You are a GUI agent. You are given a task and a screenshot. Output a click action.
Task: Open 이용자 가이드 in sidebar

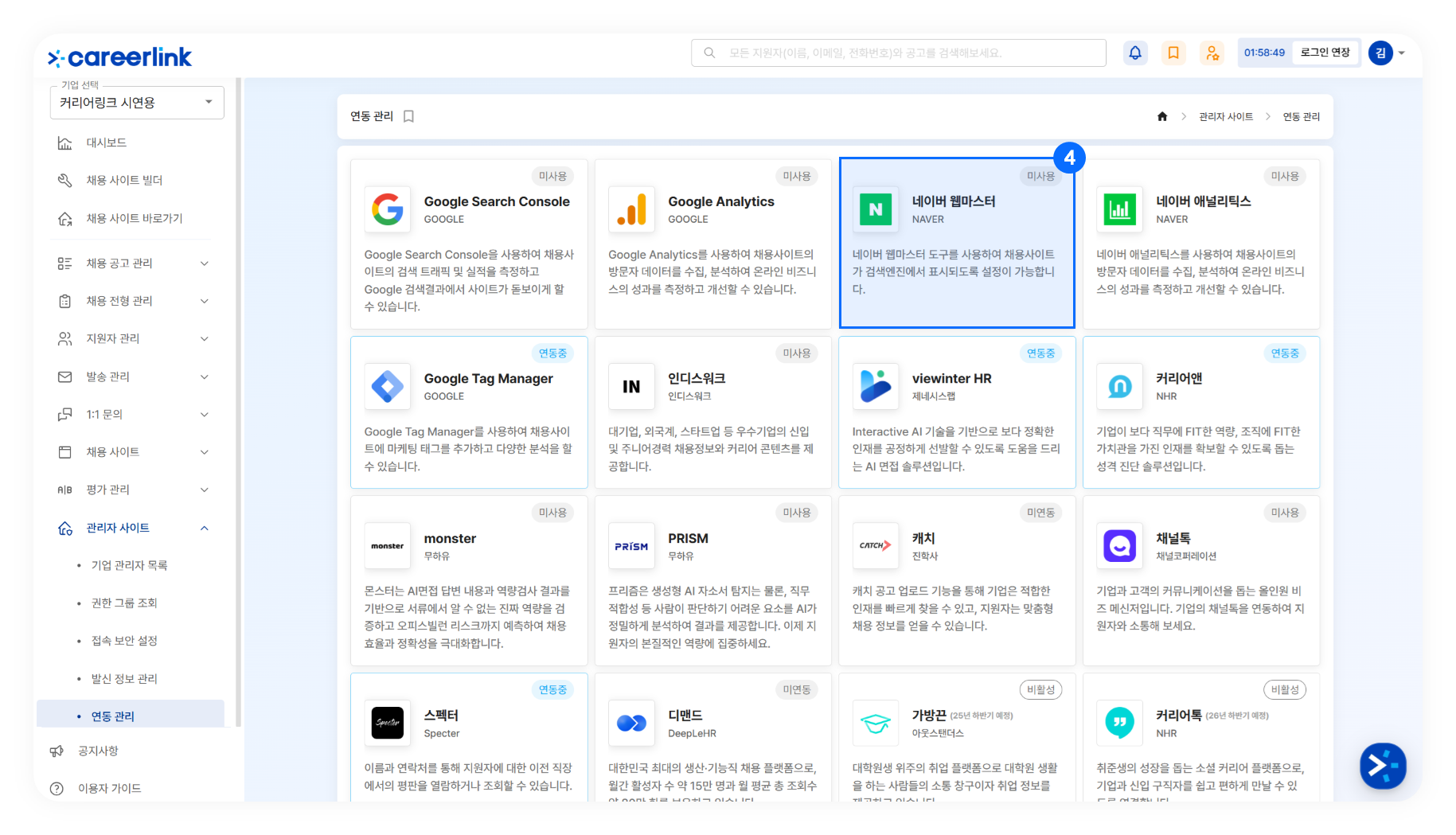pos(109,789)
